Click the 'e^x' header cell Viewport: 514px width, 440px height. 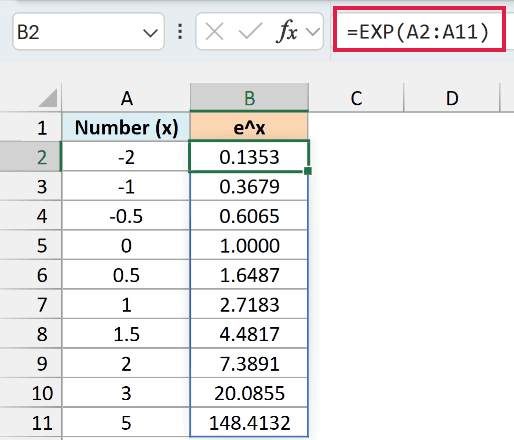[249, 127]
